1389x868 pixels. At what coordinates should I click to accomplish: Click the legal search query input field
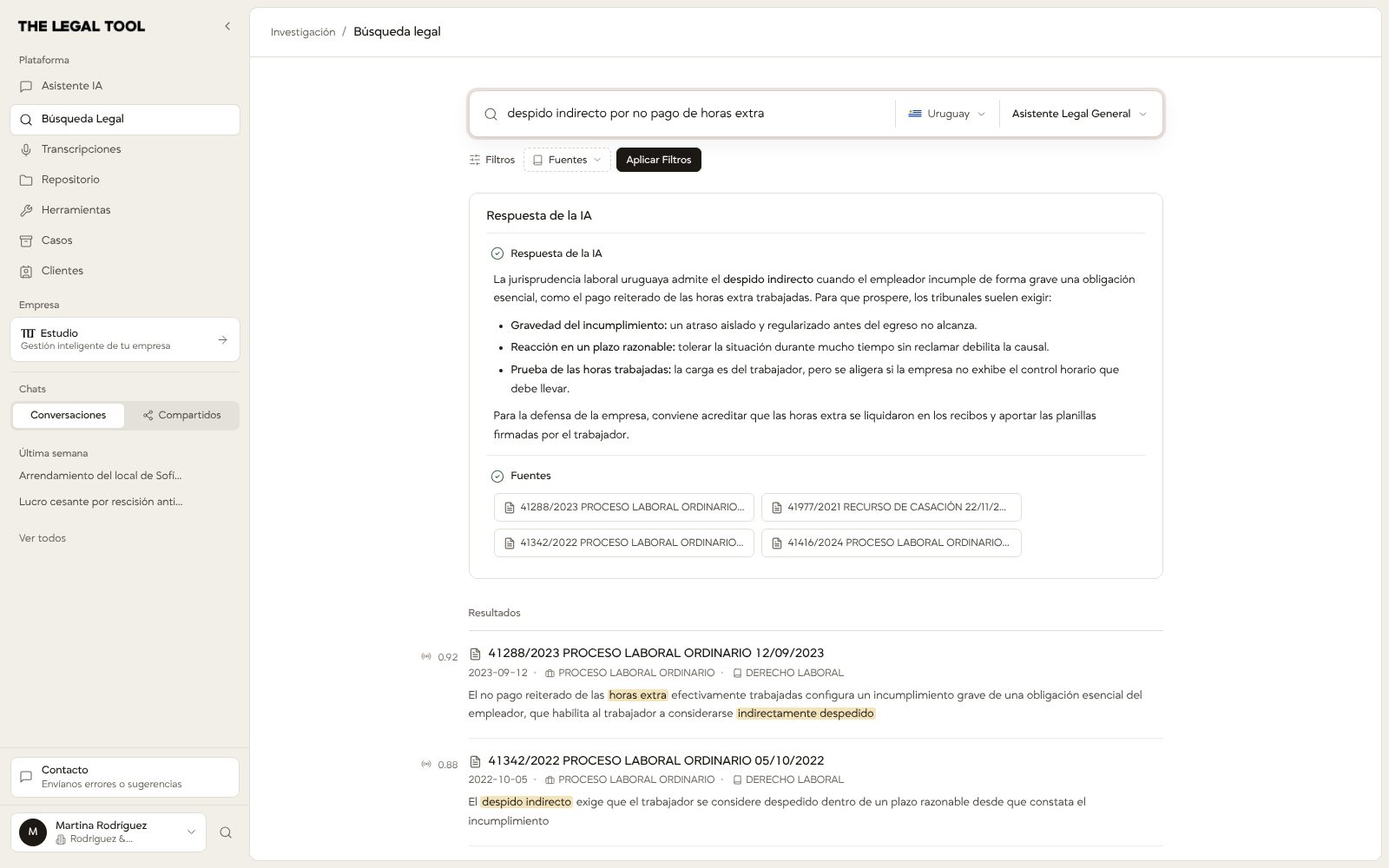694,114
